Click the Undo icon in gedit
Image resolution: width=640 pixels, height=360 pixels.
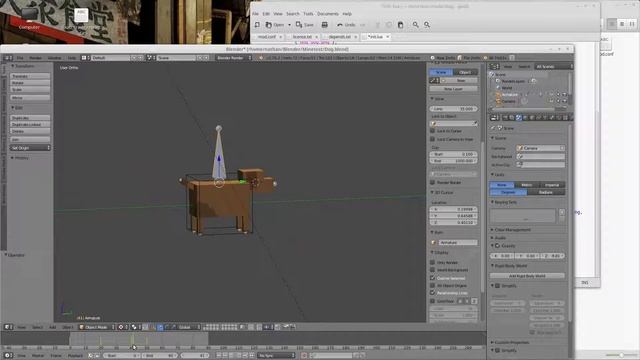[340, 25]
